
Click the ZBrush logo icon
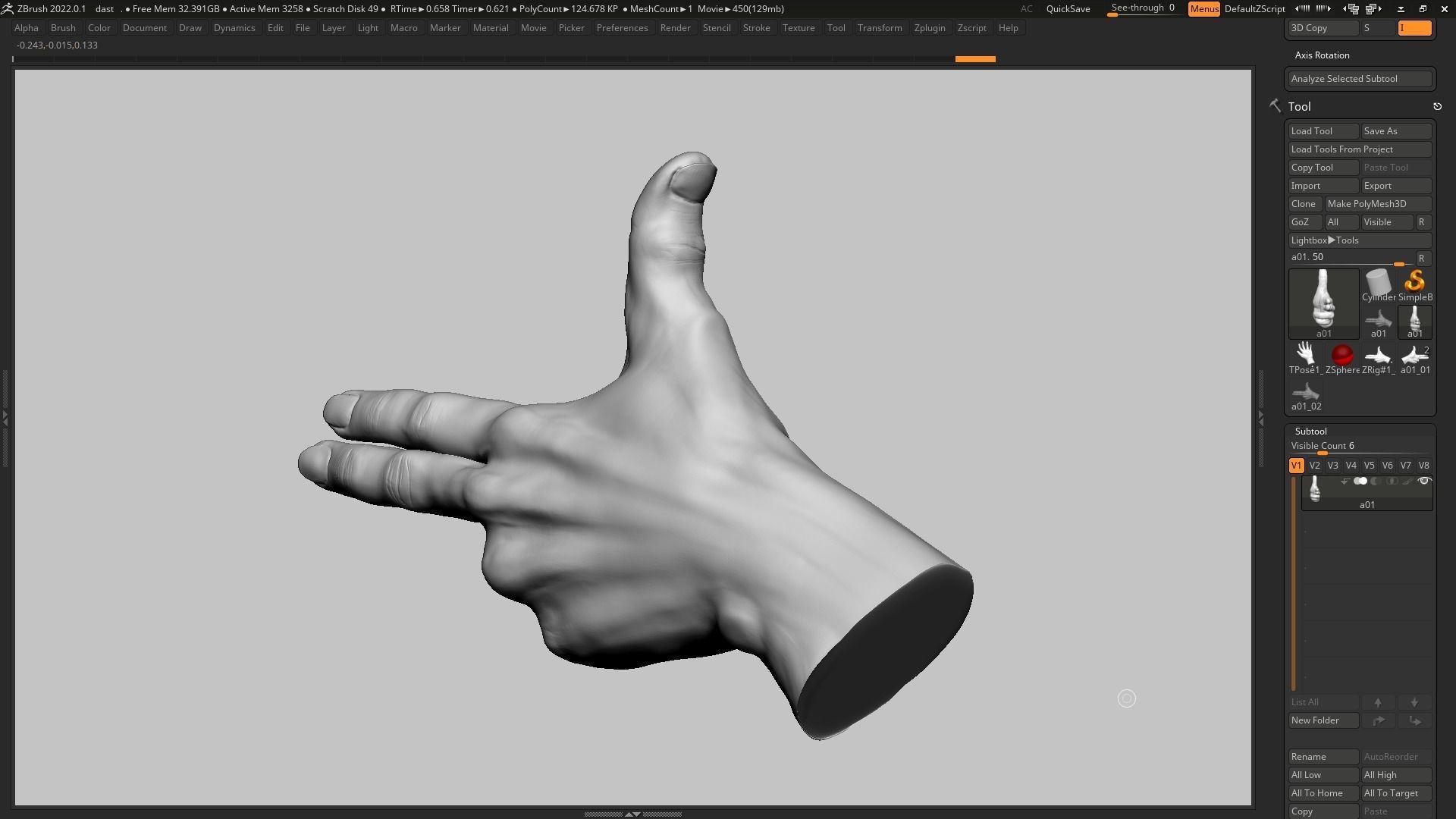(x=7, y=8)
